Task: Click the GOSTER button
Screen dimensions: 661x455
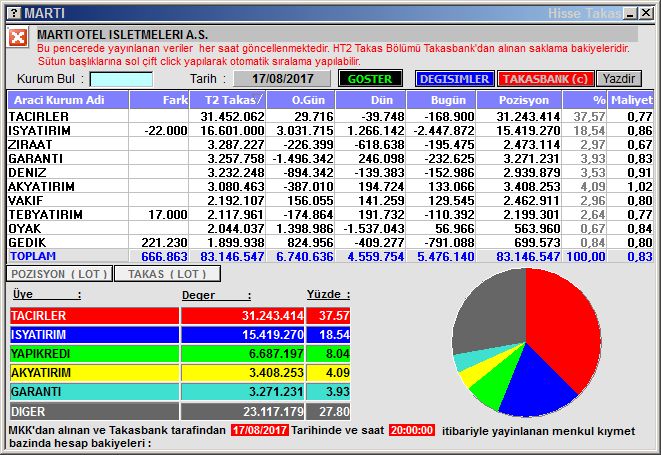Action: (x=370, y=79)
